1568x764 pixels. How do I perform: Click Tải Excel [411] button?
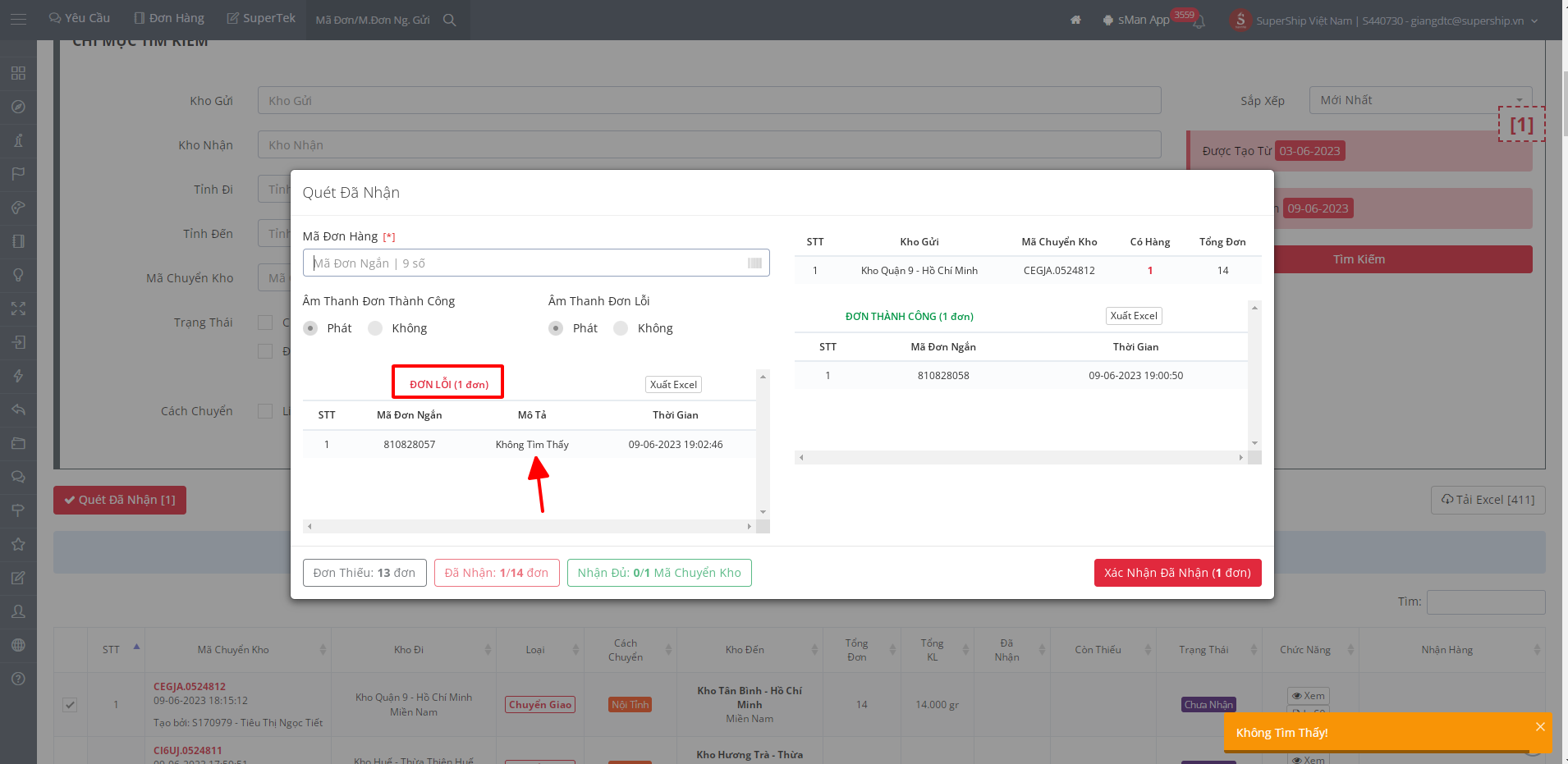[1488, 500]
